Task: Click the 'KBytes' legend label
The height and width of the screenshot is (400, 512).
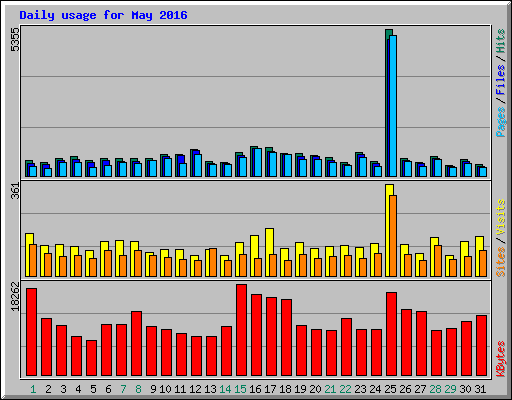Action: [501, 359]
